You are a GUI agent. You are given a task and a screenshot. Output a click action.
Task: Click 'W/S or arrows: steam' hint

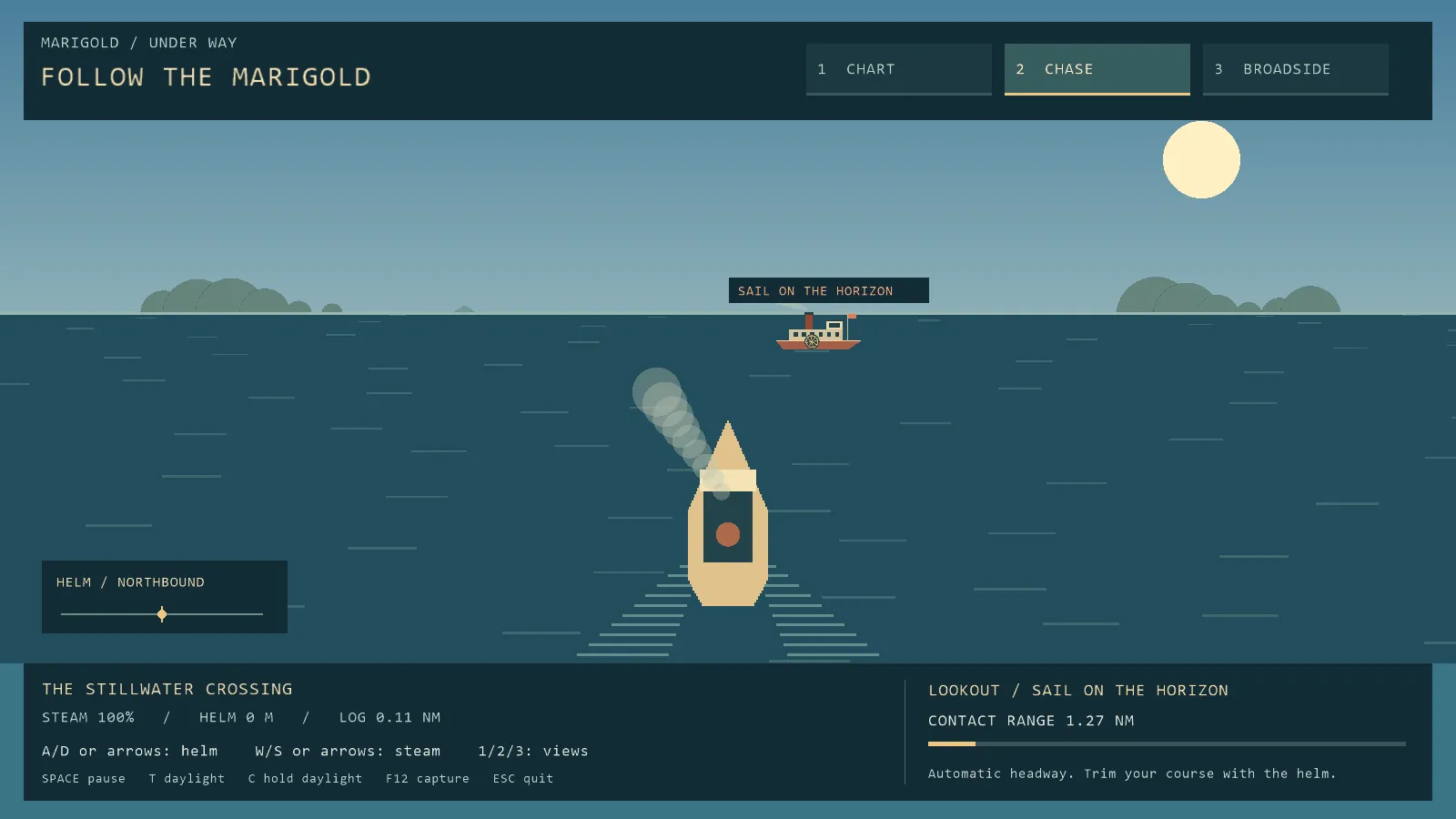pyautogui.click(x=348, y=751)
